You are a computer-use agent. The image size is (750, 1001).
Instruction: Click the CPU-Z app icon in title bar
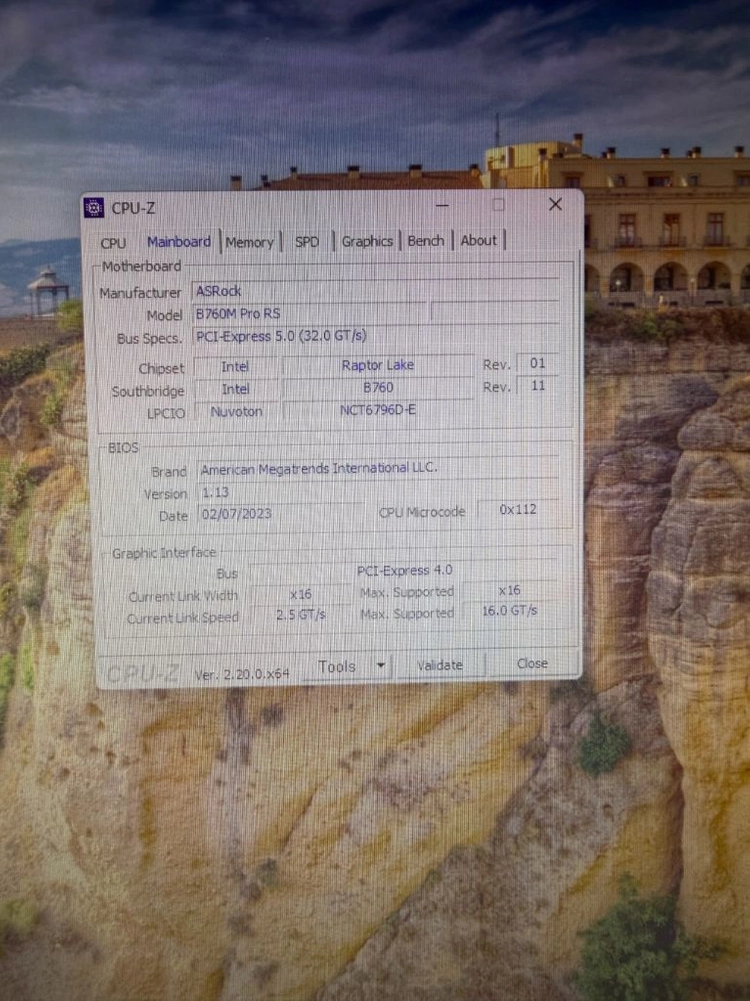click(x=94, y=207)
